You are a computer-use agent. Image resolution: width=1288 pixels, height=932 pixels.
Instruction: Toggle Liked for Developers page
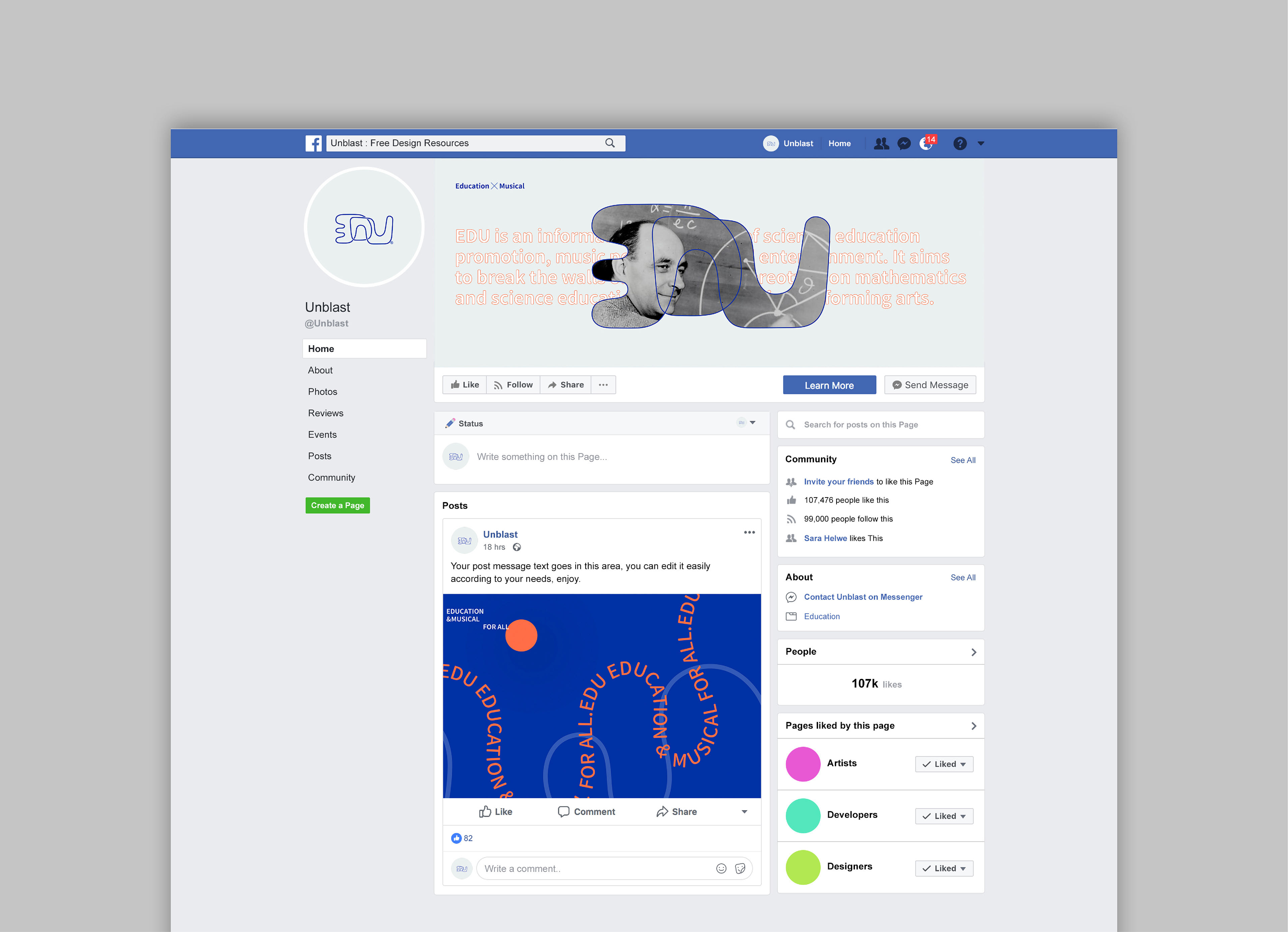point(944,816)
